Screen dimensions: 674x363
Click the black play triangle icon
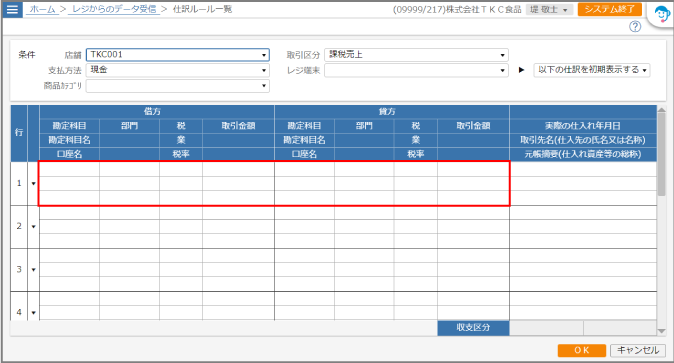(521, 70)
